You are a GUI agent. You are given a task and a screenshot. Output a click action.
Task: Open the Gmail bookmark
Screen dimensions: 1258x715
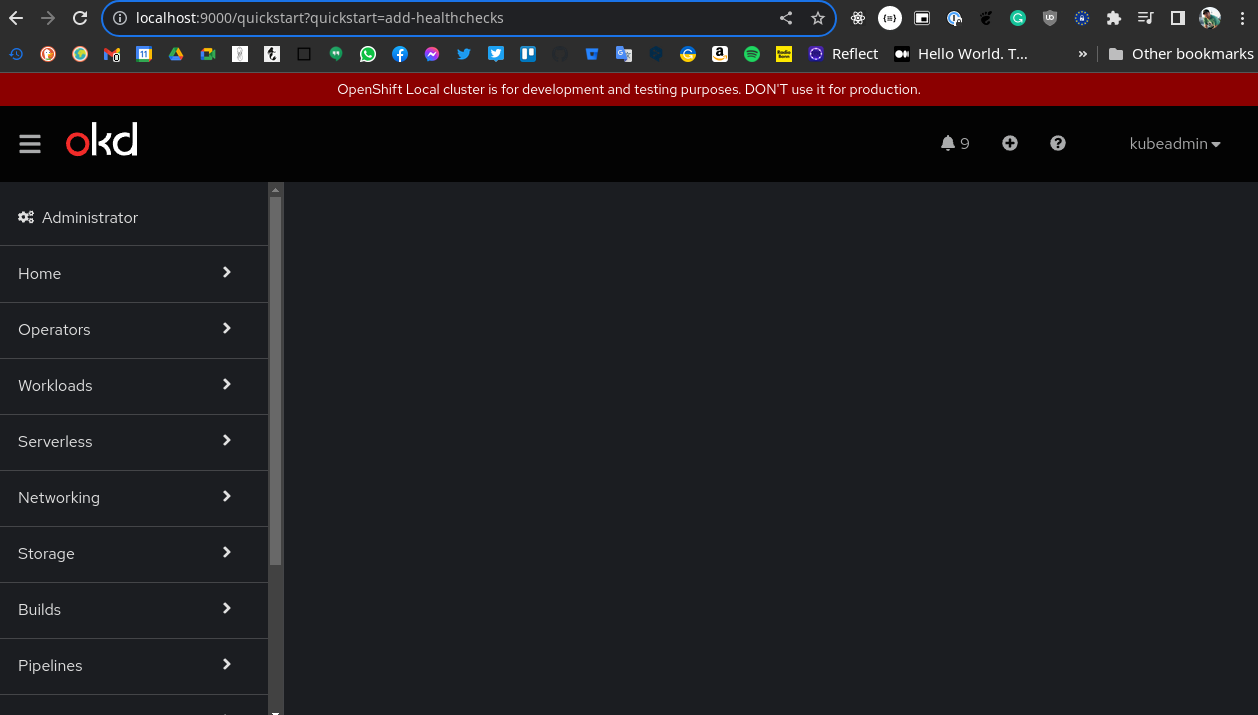click(x=112, y=54)
